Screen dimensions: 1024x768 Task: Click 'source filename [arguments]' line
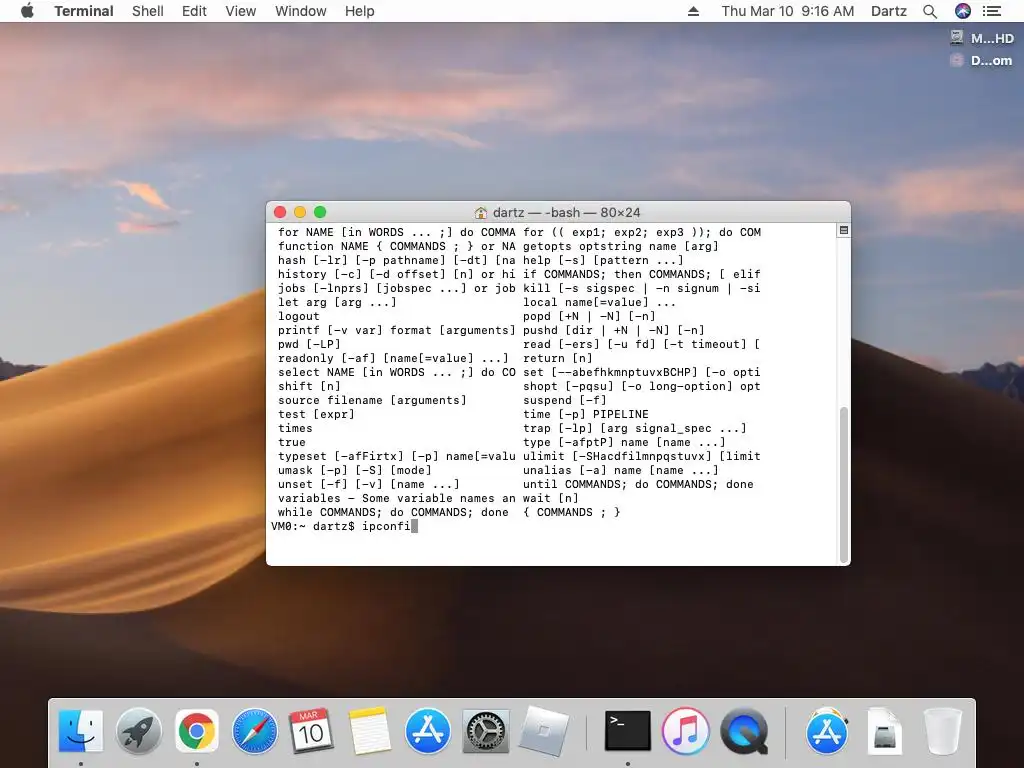pos(372,400)
